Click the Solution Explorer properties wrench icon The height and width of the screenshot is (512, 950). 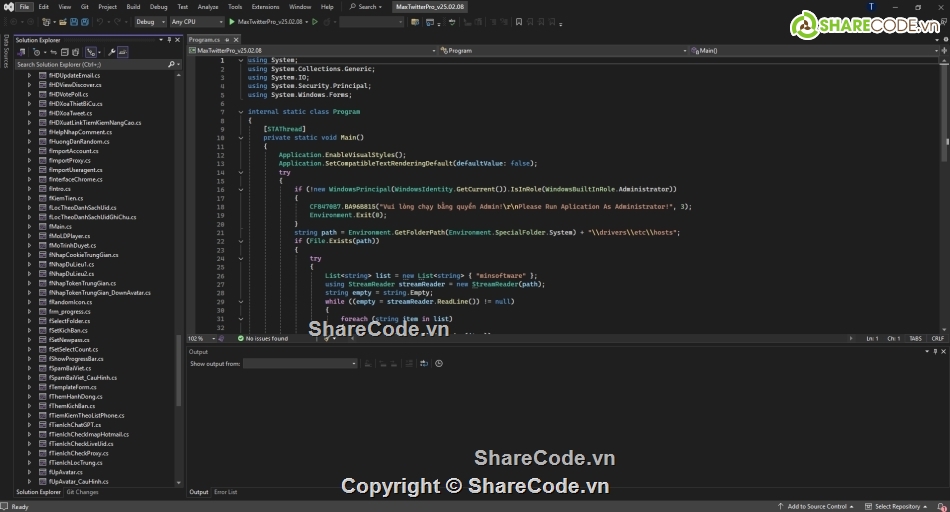tap(111, 52)
